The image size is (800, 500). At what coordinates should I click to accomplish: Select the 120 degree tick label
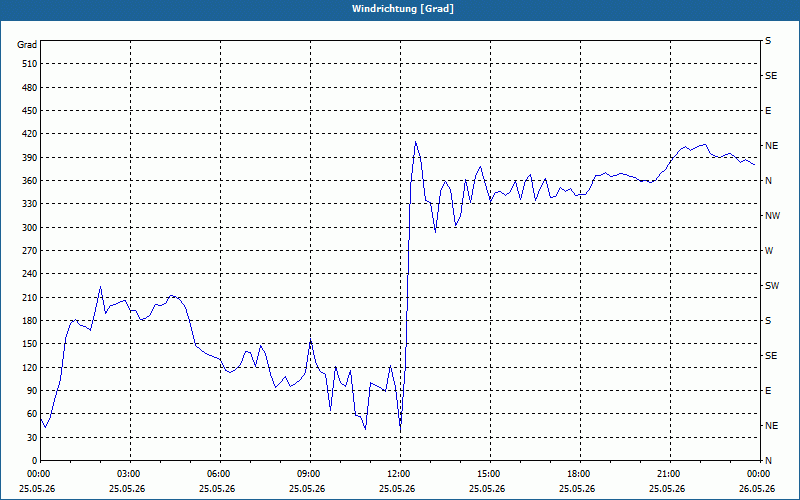pyautogui.click(x=30, y=367)
